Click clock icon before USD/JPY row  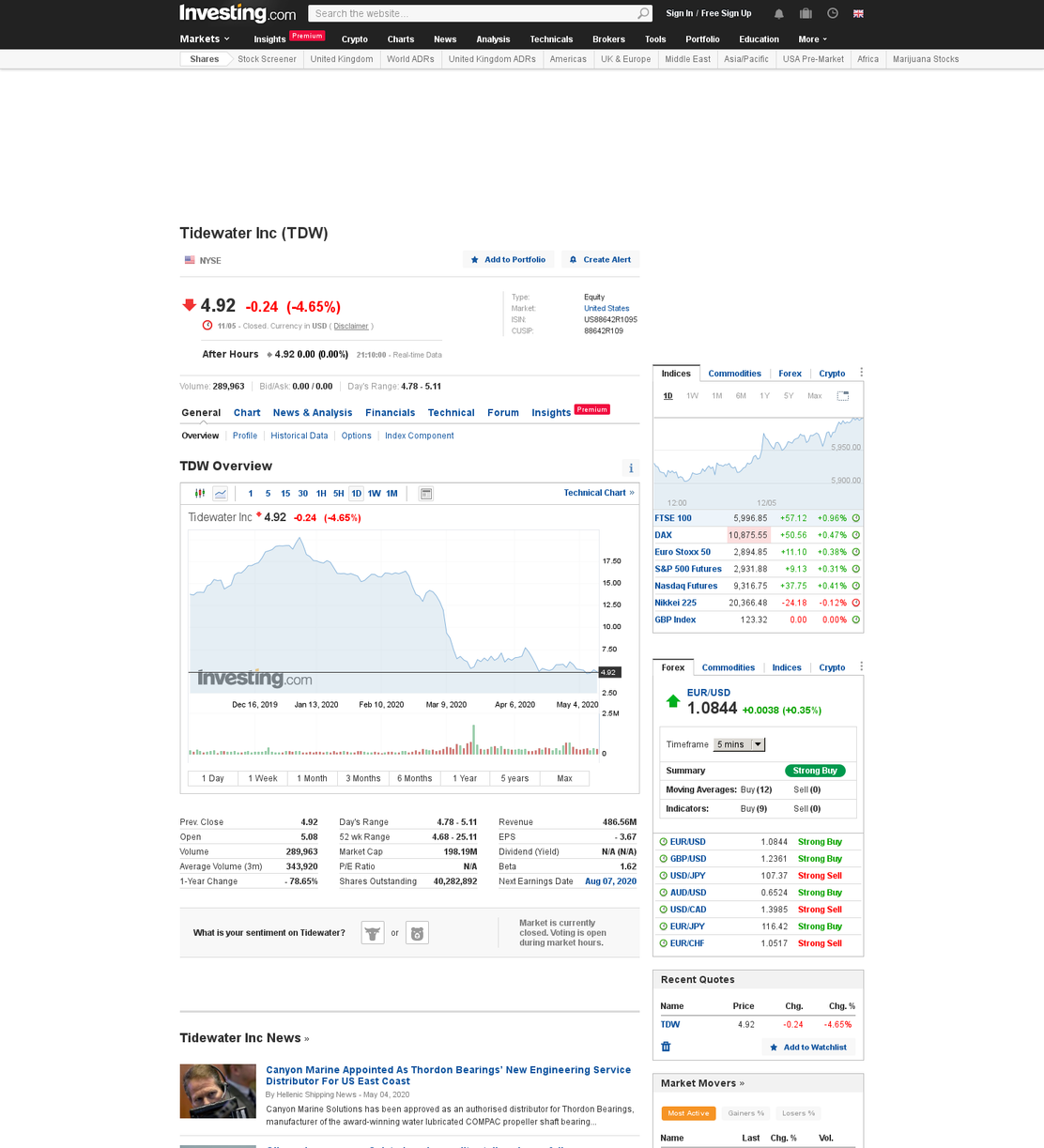663,876
